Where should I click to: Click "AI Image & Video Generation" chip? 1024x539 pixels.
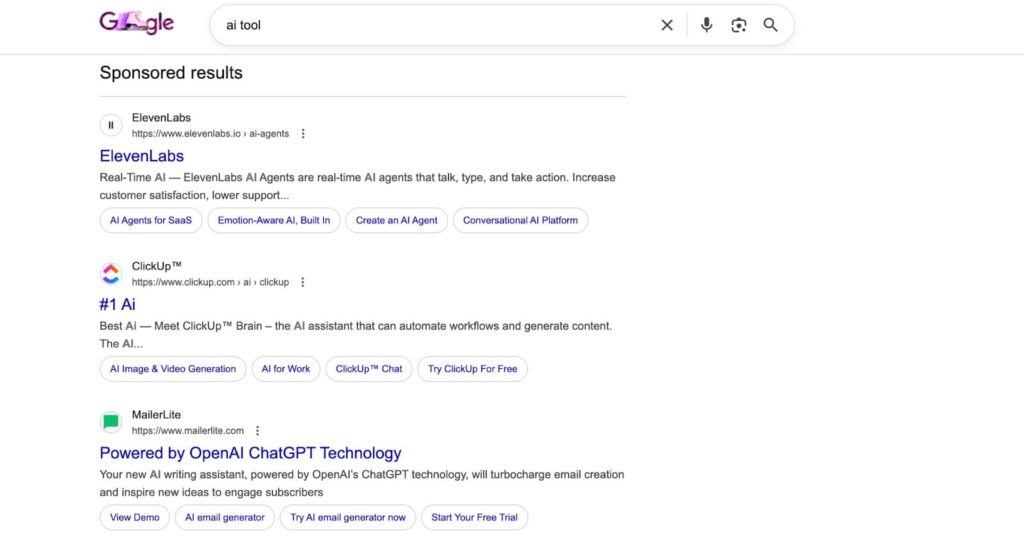click(173, 369)
